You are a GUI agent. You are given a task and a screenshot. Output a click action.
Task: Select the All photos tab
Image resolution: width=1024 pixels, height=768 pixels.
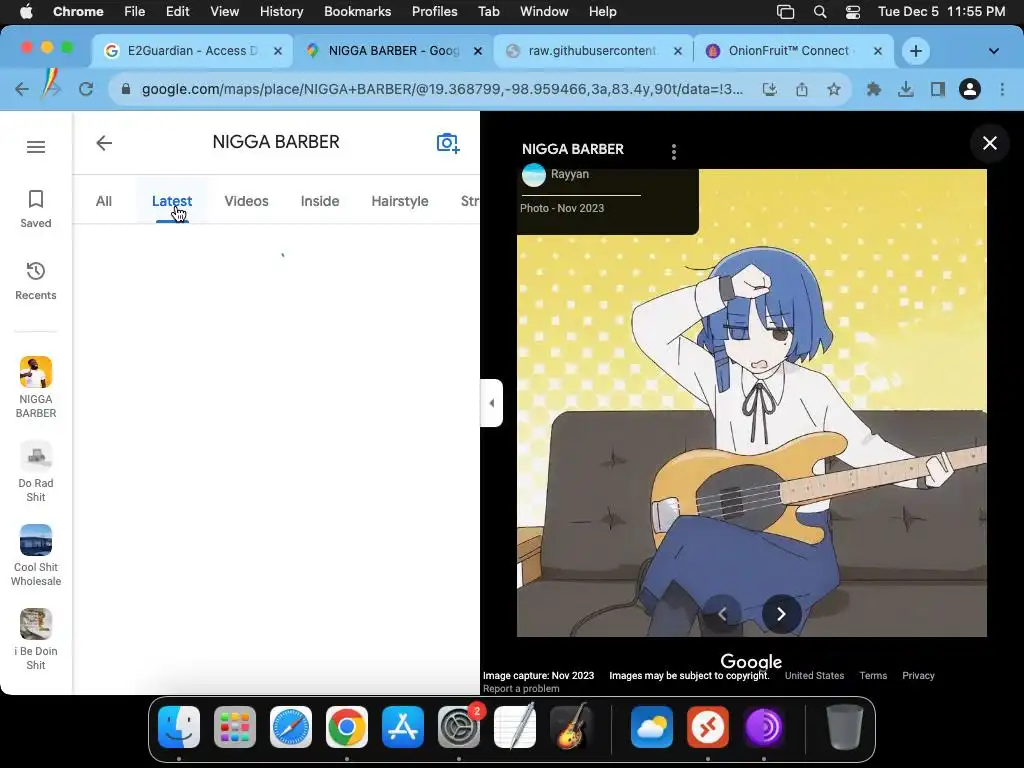[x=104, y=201]
